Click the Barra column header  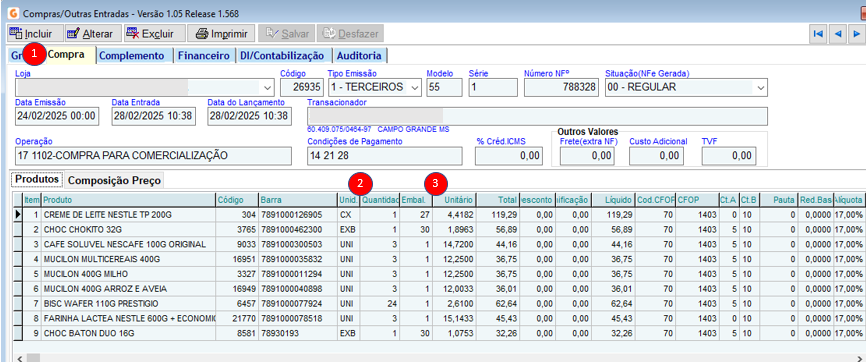coord(298,200)
